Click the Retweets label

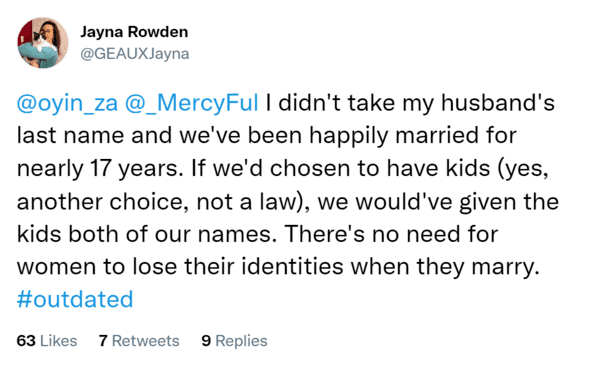(x=145, y=341)
